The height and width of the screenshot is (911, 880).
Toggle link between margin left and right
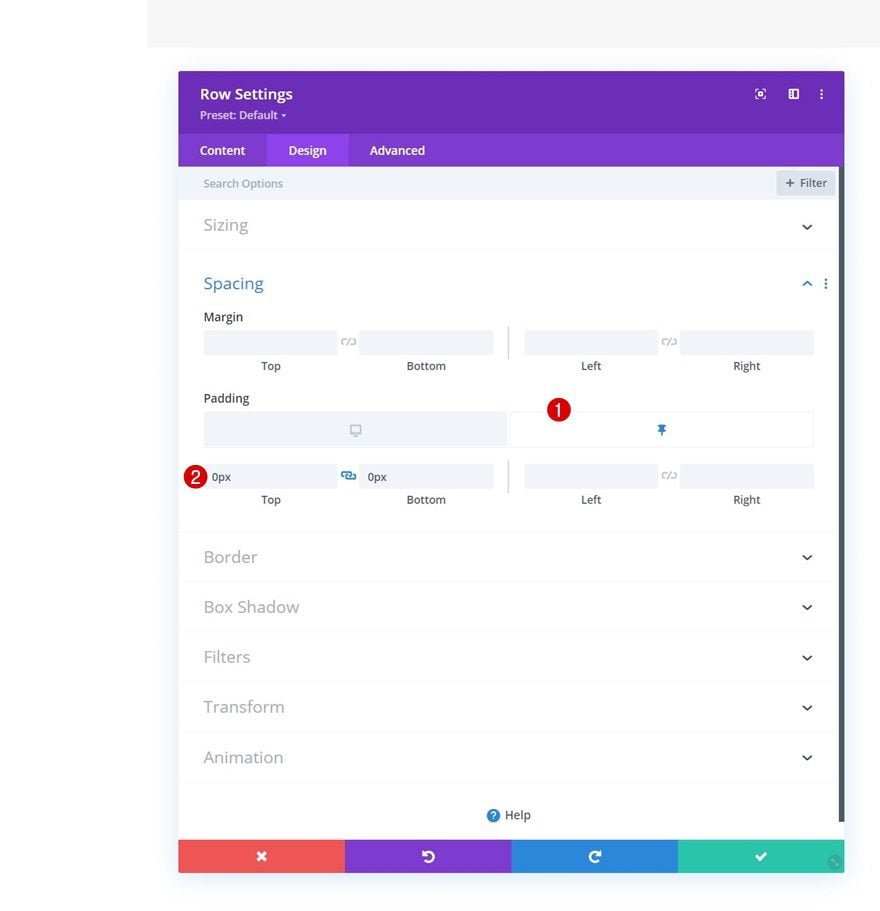coord(669,342)
